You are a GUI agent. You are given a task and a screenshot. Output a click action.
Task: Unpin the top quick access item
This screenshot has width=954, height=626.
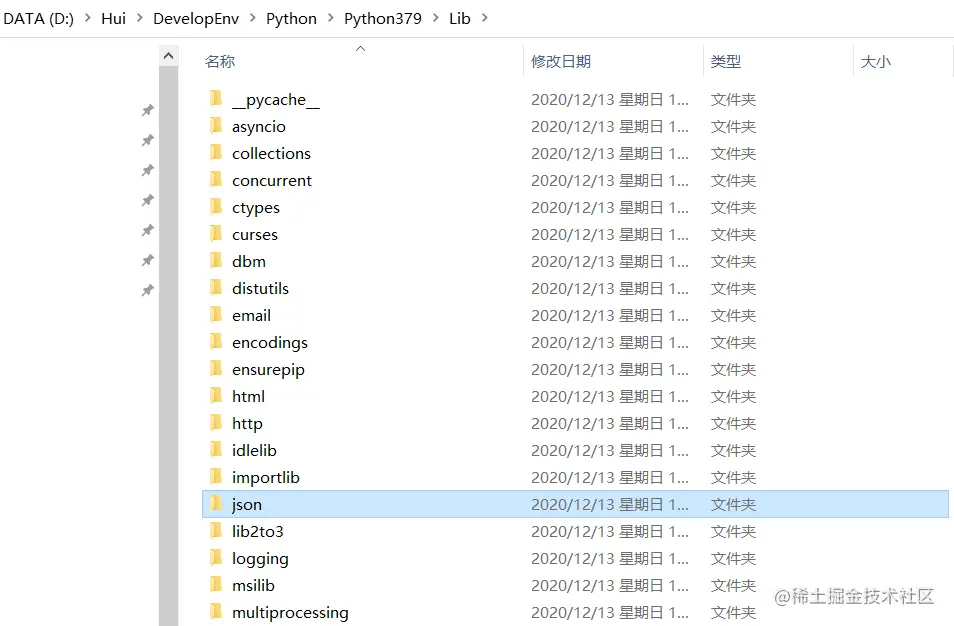[x=147, y=110]
